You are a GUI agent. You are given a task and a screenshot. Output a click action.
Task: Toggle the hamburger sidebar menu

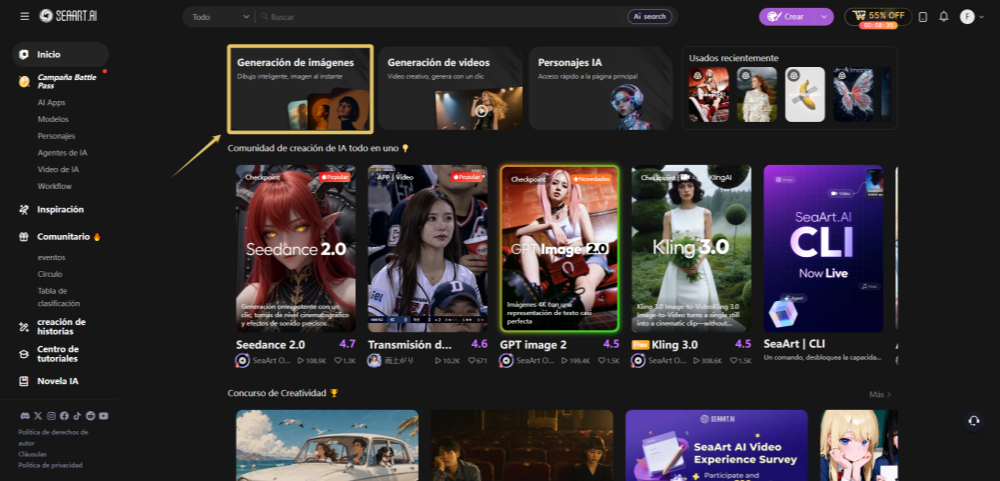(24, 16)
